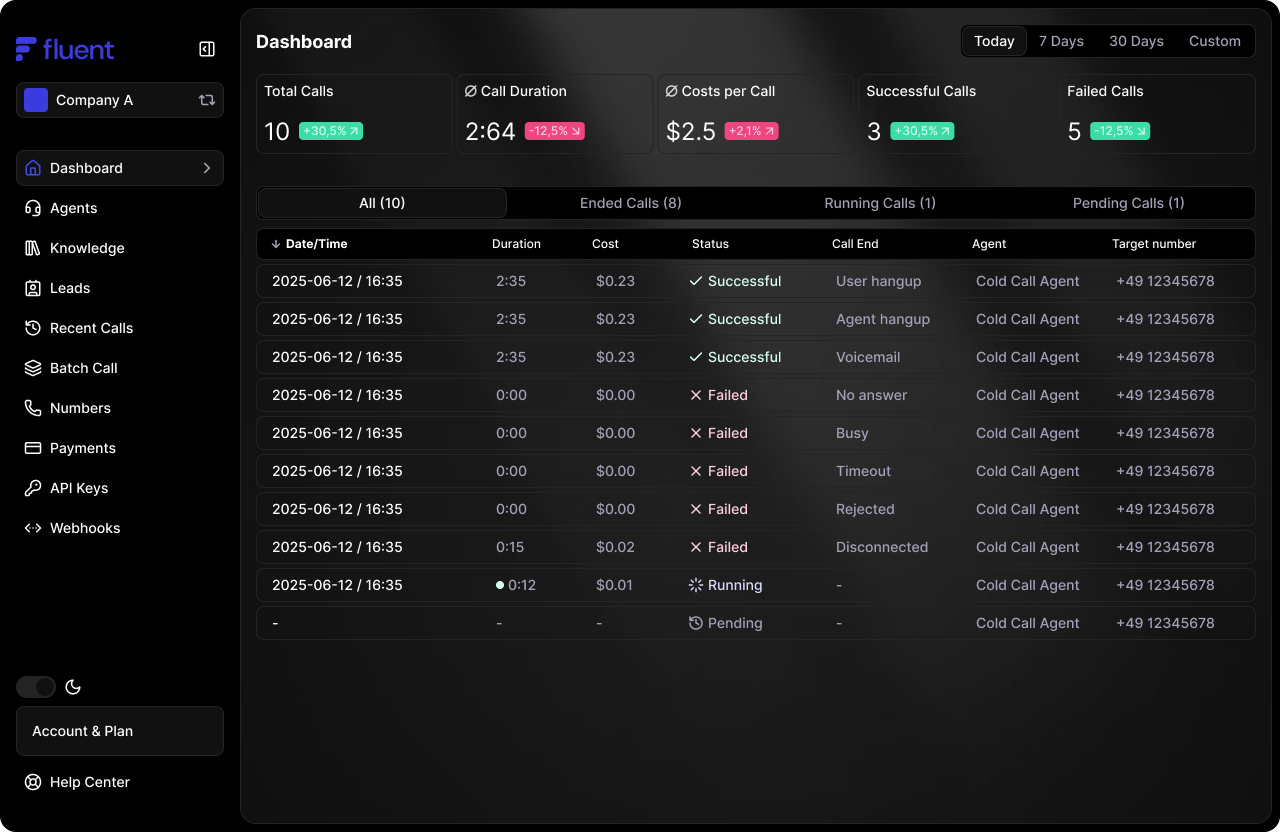Viewport: 1280px width, 832px height.
Task: Click the Custom date range button
Action: pyautogui.click(x=1214, y=41)
